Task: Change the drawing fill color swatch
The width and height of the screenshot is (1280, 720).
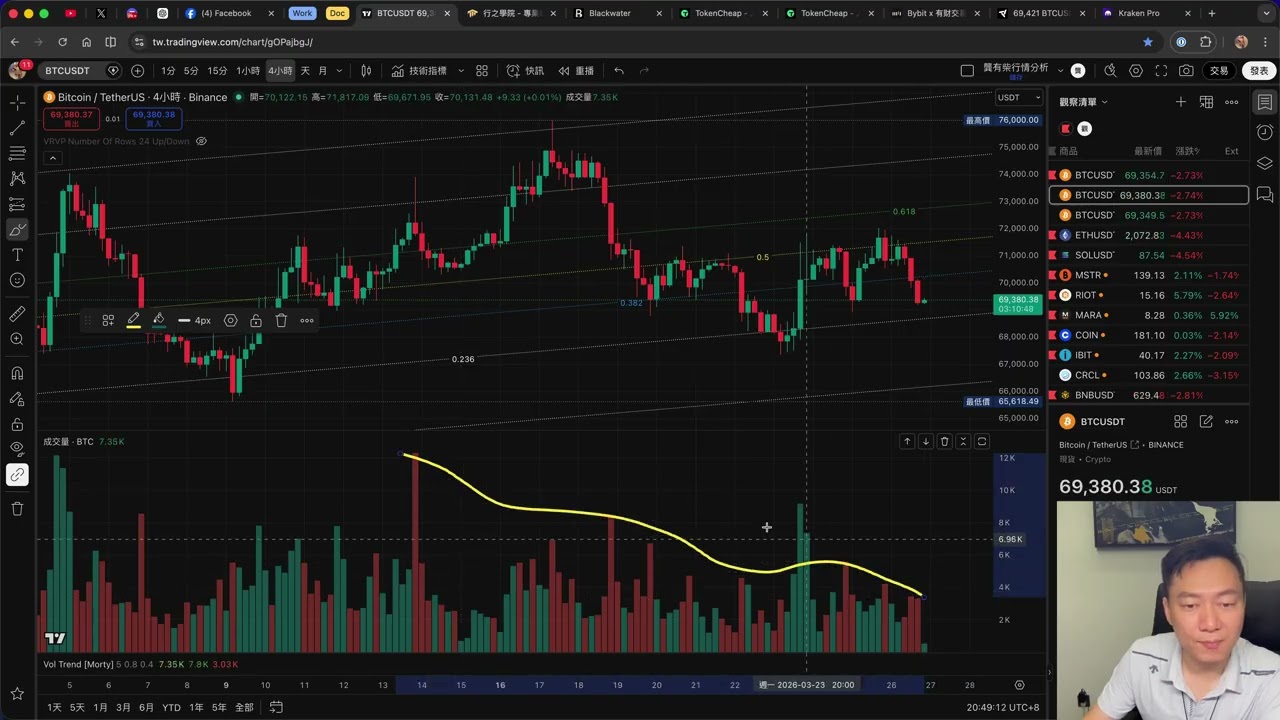Action: [158, 320]
